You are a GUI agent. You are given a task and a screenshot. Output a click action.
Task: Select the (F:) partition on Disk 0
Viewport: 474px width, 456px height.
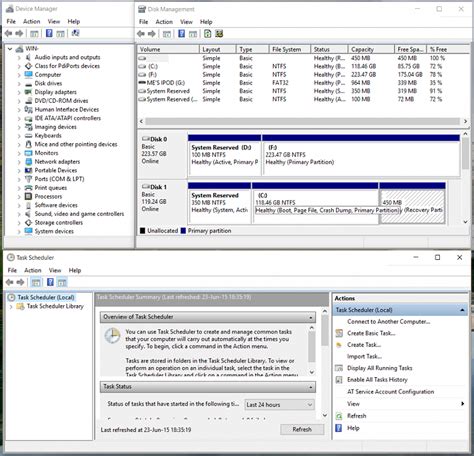pyautogui.click(x=361, y=155)
